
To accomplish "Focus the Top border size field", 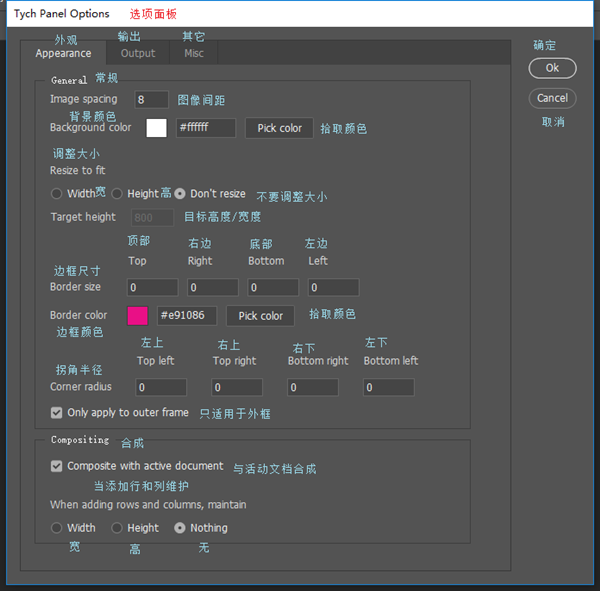I will pyautogui.click(x=153, y=288).
